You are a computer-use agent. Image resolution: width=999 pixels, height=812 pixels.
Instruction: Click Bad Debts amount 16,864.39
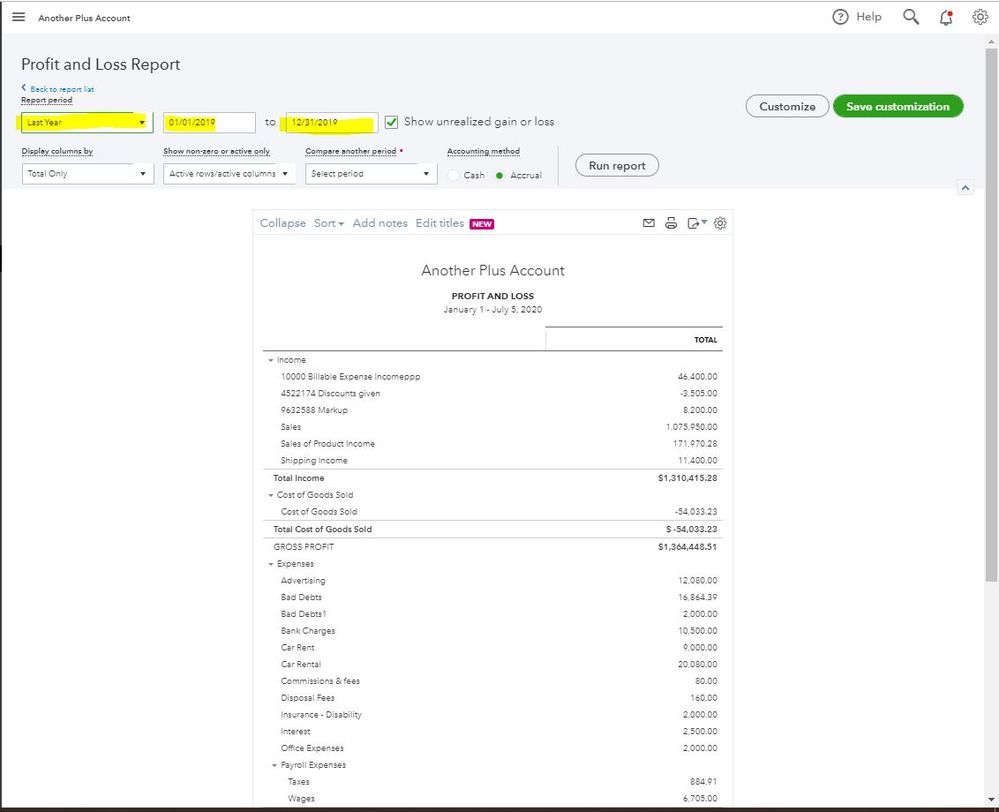click(x=698, y=597)
